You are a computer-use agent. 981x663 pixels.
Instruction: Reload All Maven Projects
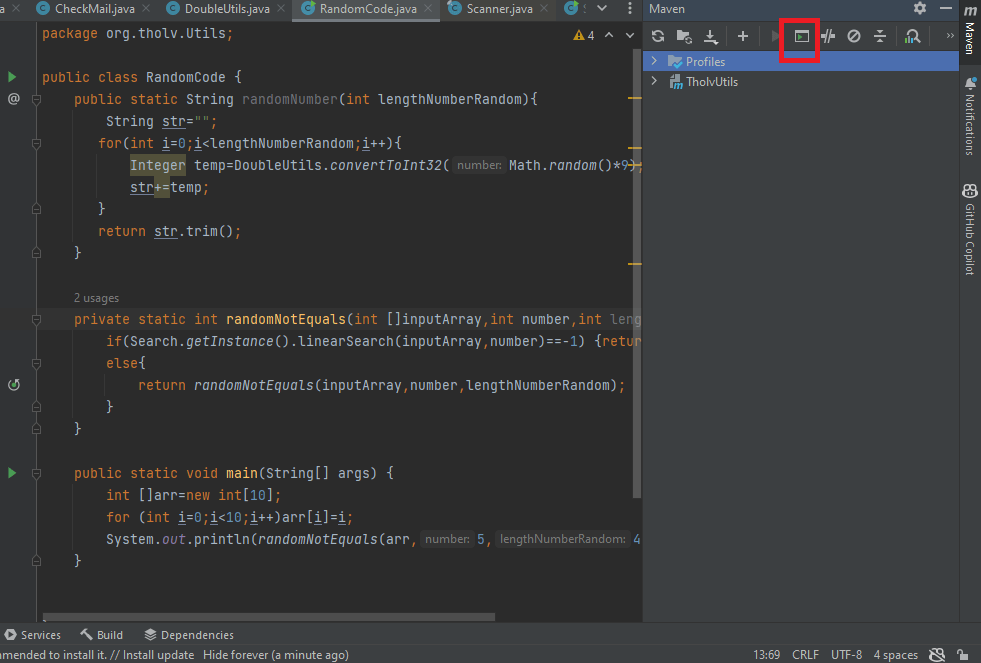point(657,36)
